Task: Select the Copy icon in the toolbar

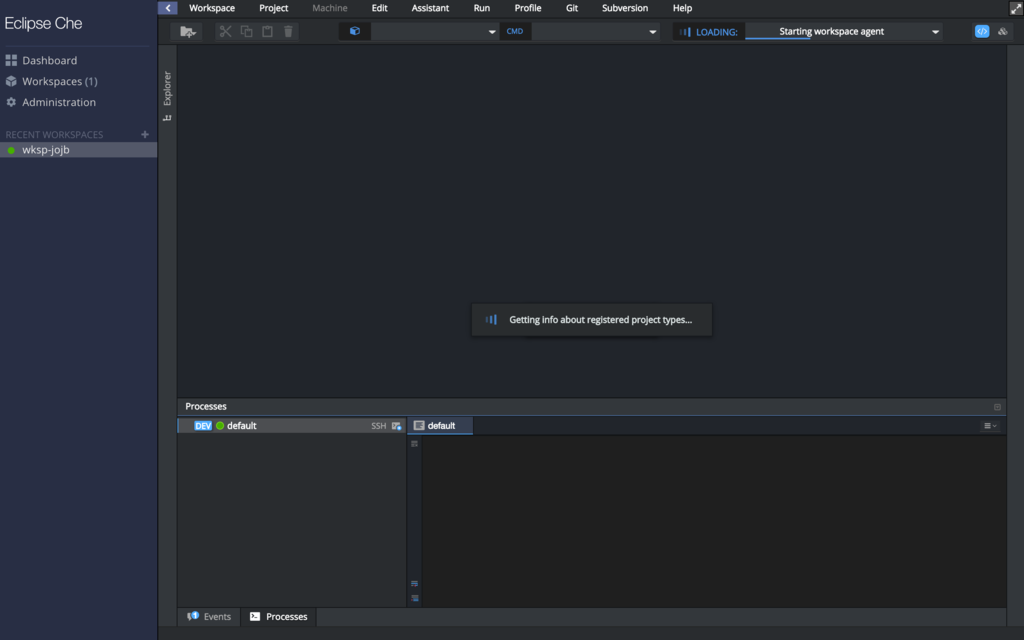Action: (245, 31)
